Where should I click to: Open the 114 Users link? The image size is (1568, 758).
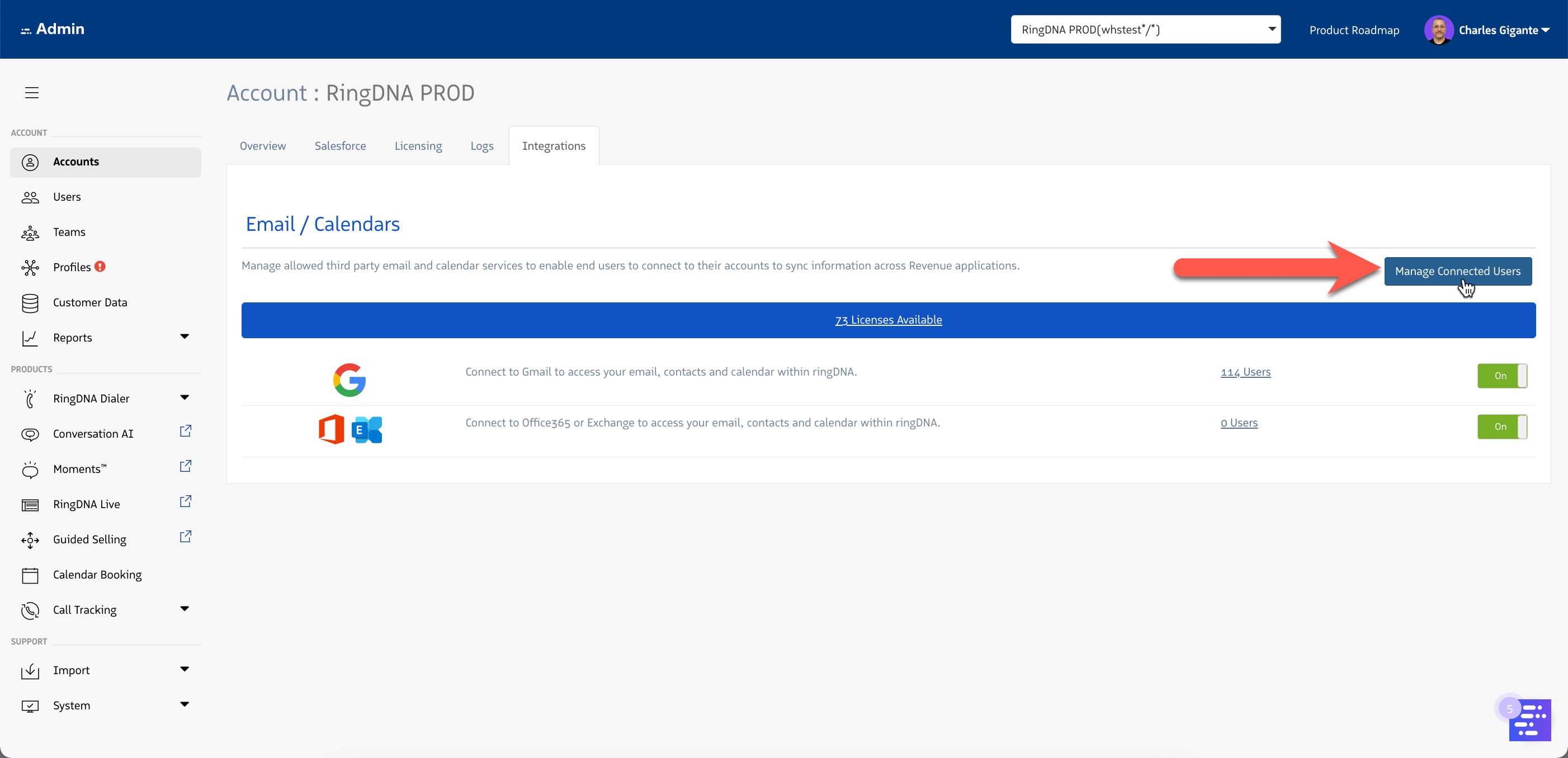click(x=1245, y=372)
